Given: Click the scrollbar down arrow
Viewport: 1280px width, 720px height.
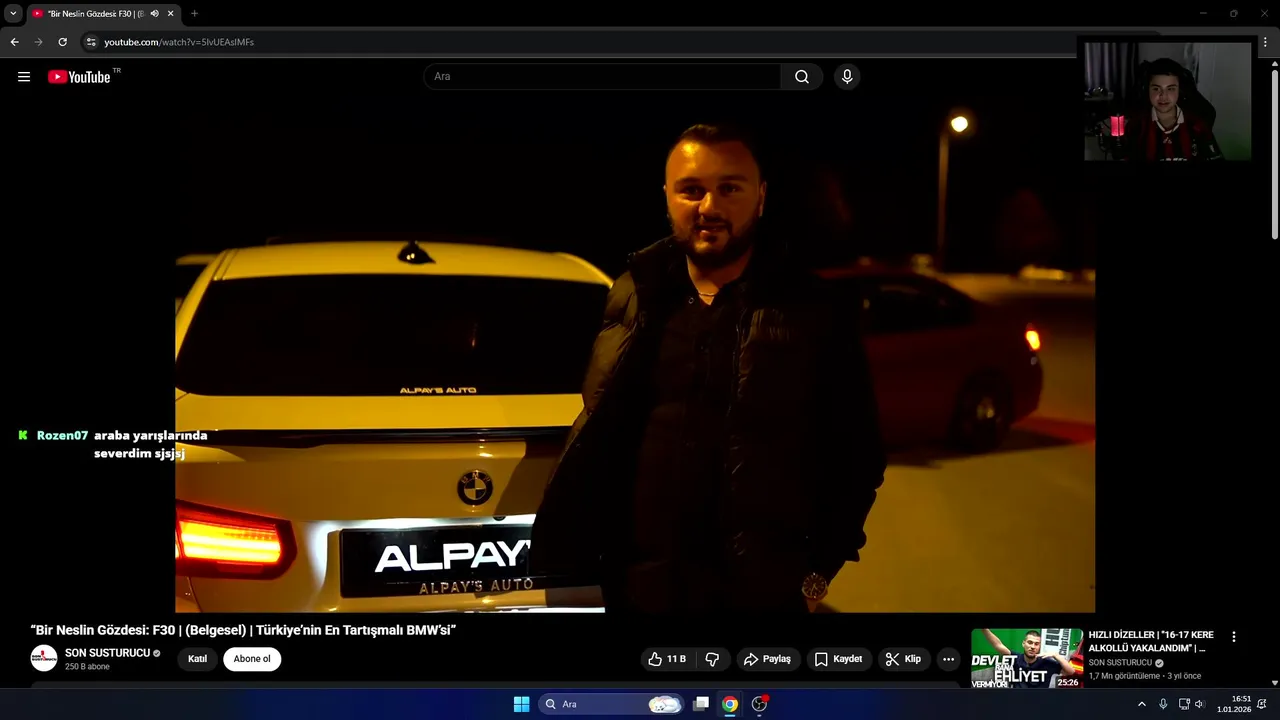Looking at the screenshot, I should (1274, 682).
